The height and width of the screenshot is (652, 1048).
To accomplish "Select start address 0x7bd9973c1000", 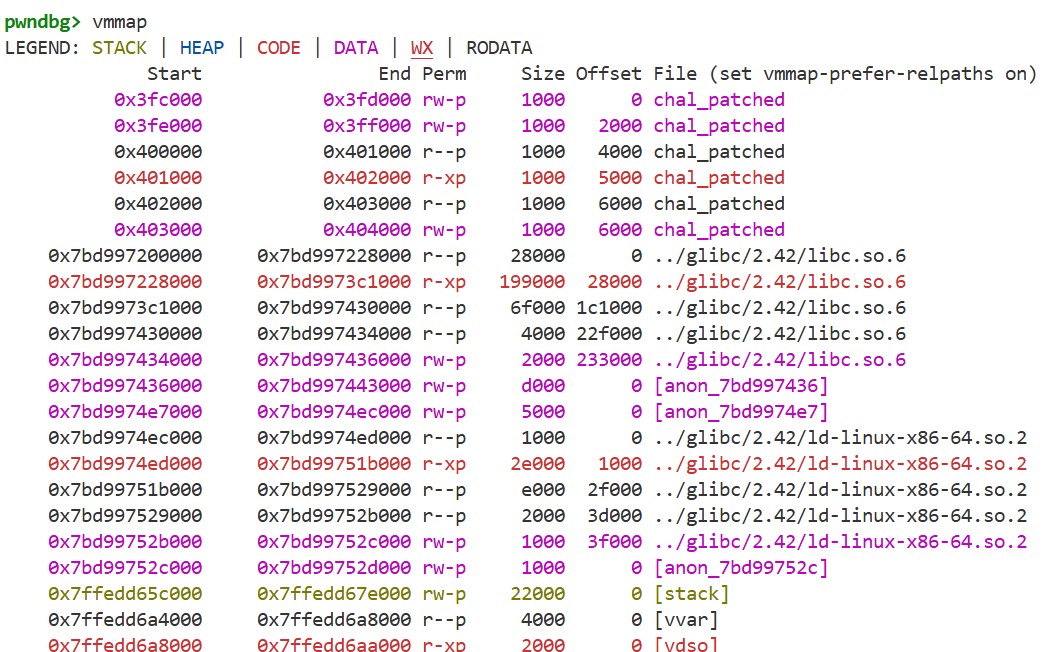I will coord(125,308).
